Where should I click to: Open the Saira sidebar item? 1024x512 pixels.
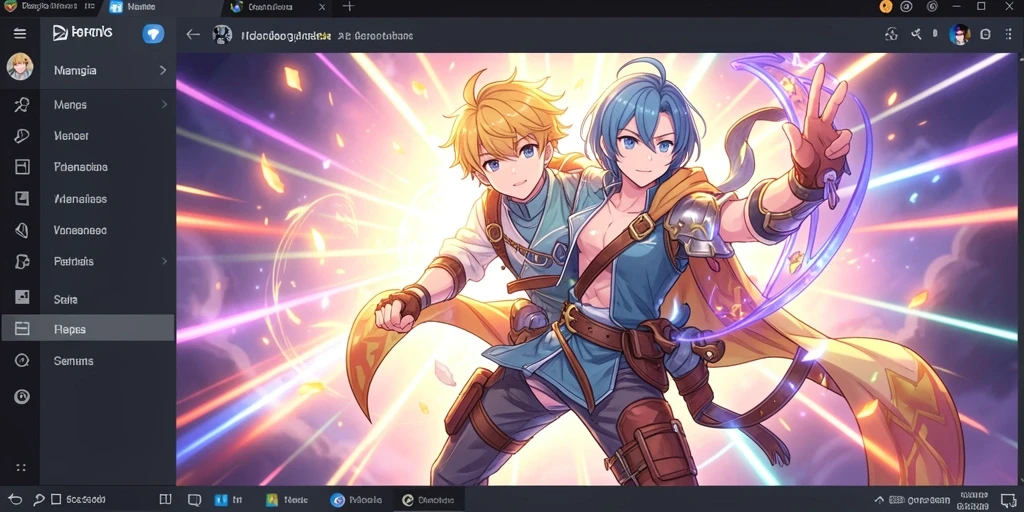pyautogui.click(x=108, y=299)
